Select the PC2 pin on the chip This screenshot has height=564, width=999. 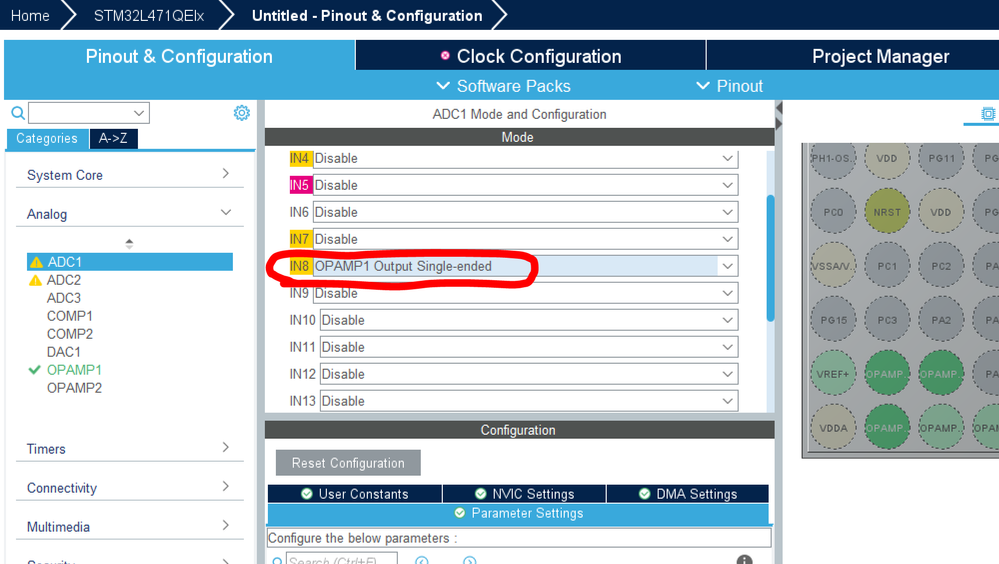click(941, 266)
